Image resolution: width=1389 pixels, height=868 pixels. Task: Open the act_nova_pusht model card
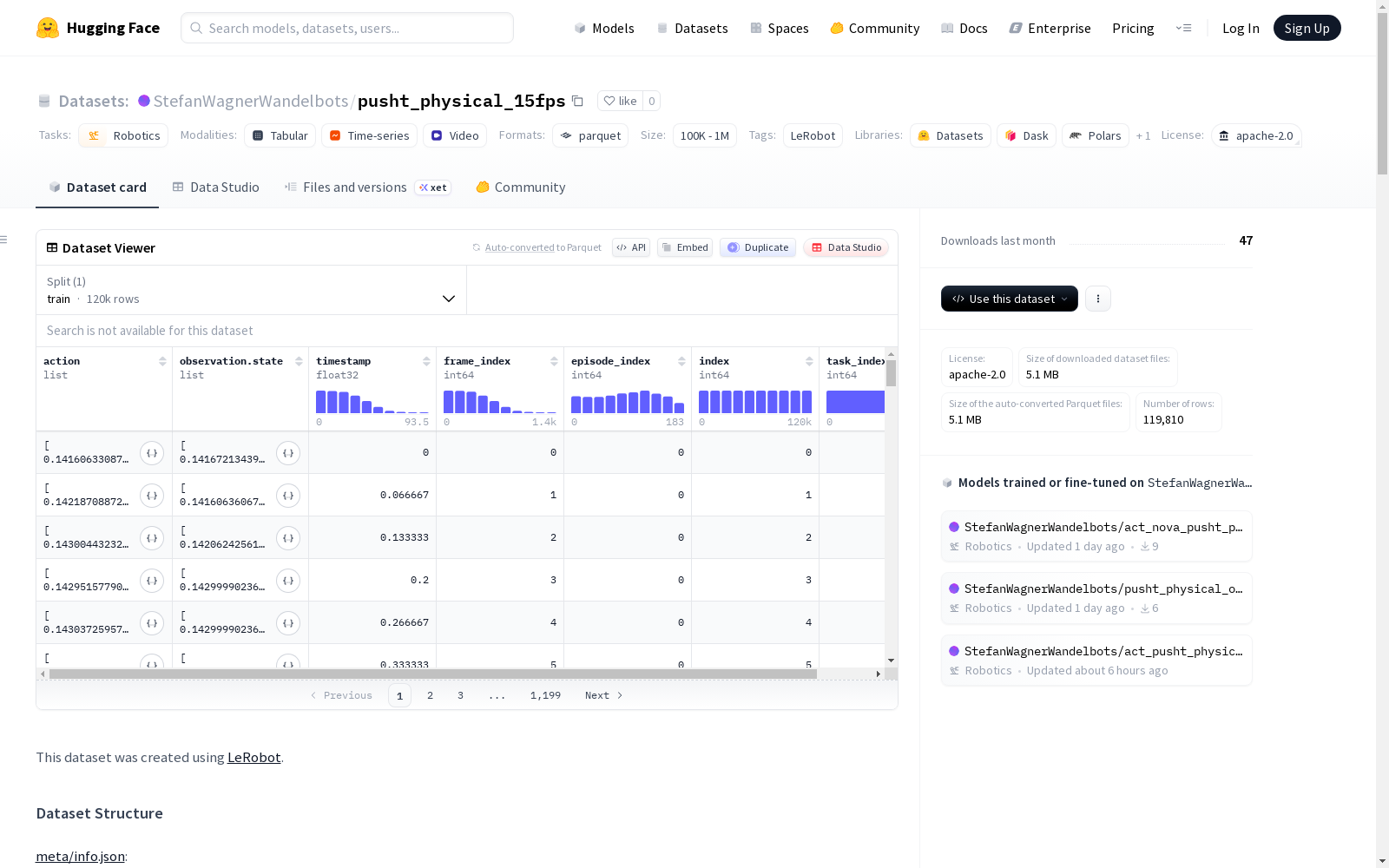[1096, 536]
